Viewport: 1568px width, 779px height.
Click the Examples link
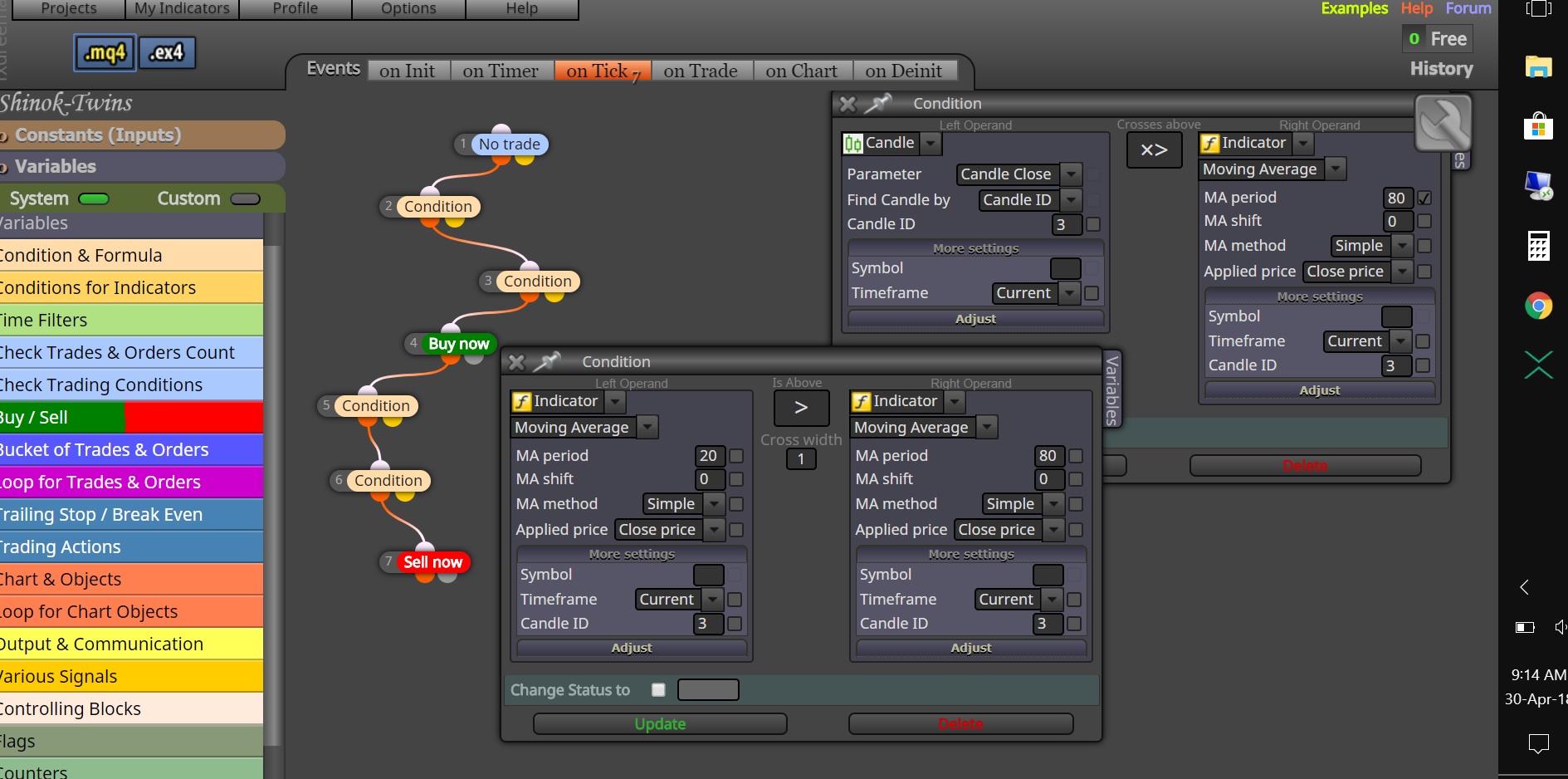click(x=1354, y=8)
